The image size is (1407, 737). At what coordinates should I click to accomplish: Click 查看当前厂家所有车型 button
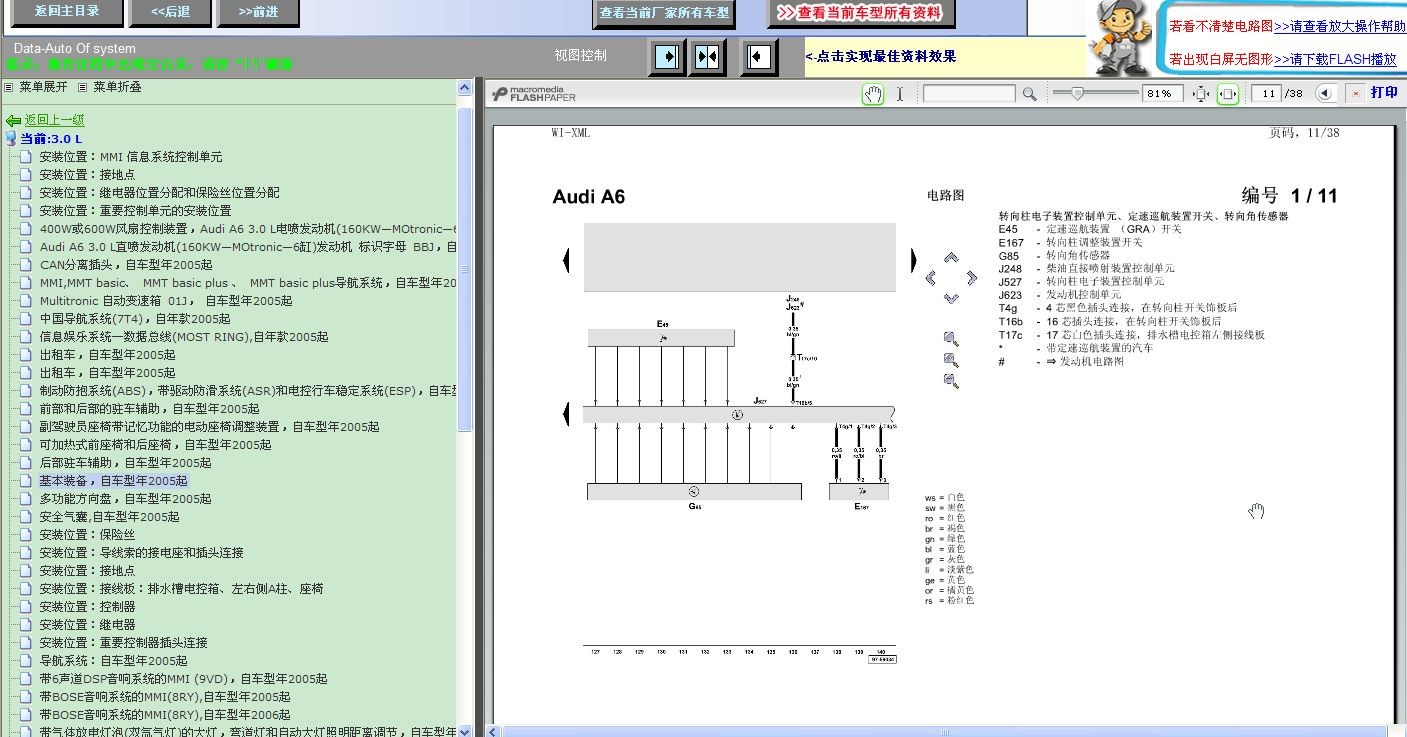click(665, 13)
